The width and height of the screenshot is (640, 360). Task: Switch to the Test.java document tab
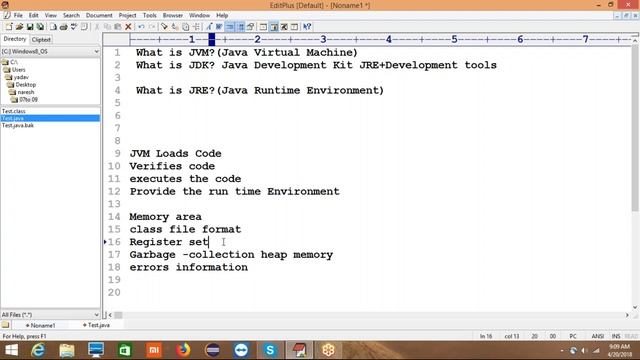(x=97, y=325)
